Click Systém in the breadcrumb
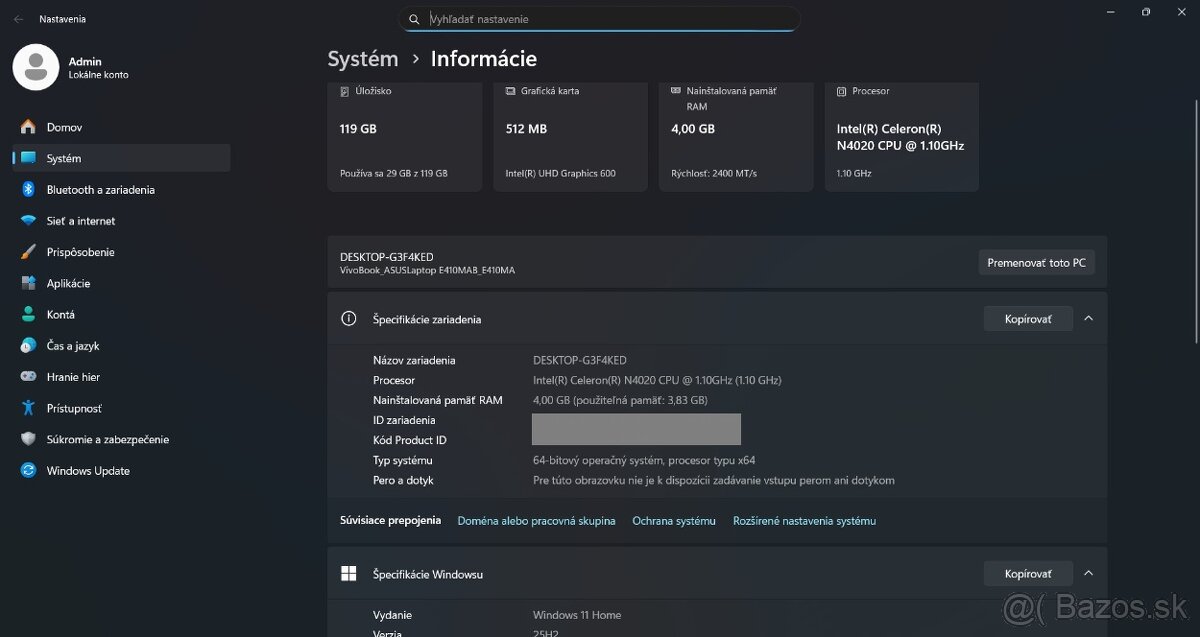 tap(363, 59)
